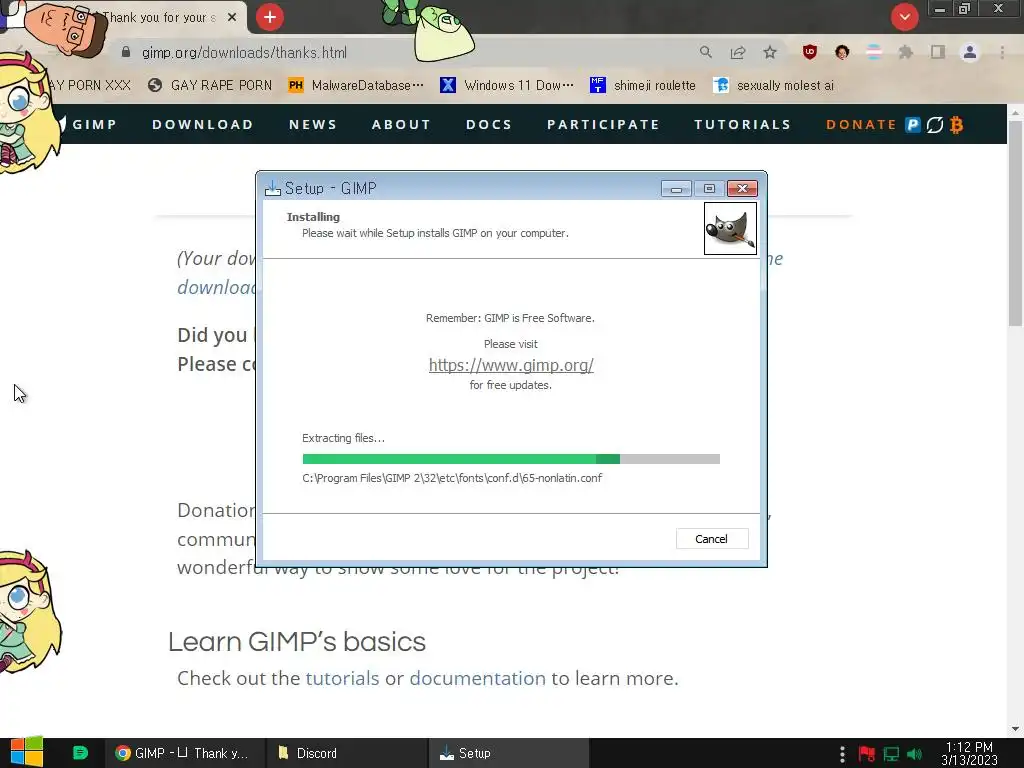Open the DOCS navigation item
This screenshot has width=1024, height=768.
point(488,124)
